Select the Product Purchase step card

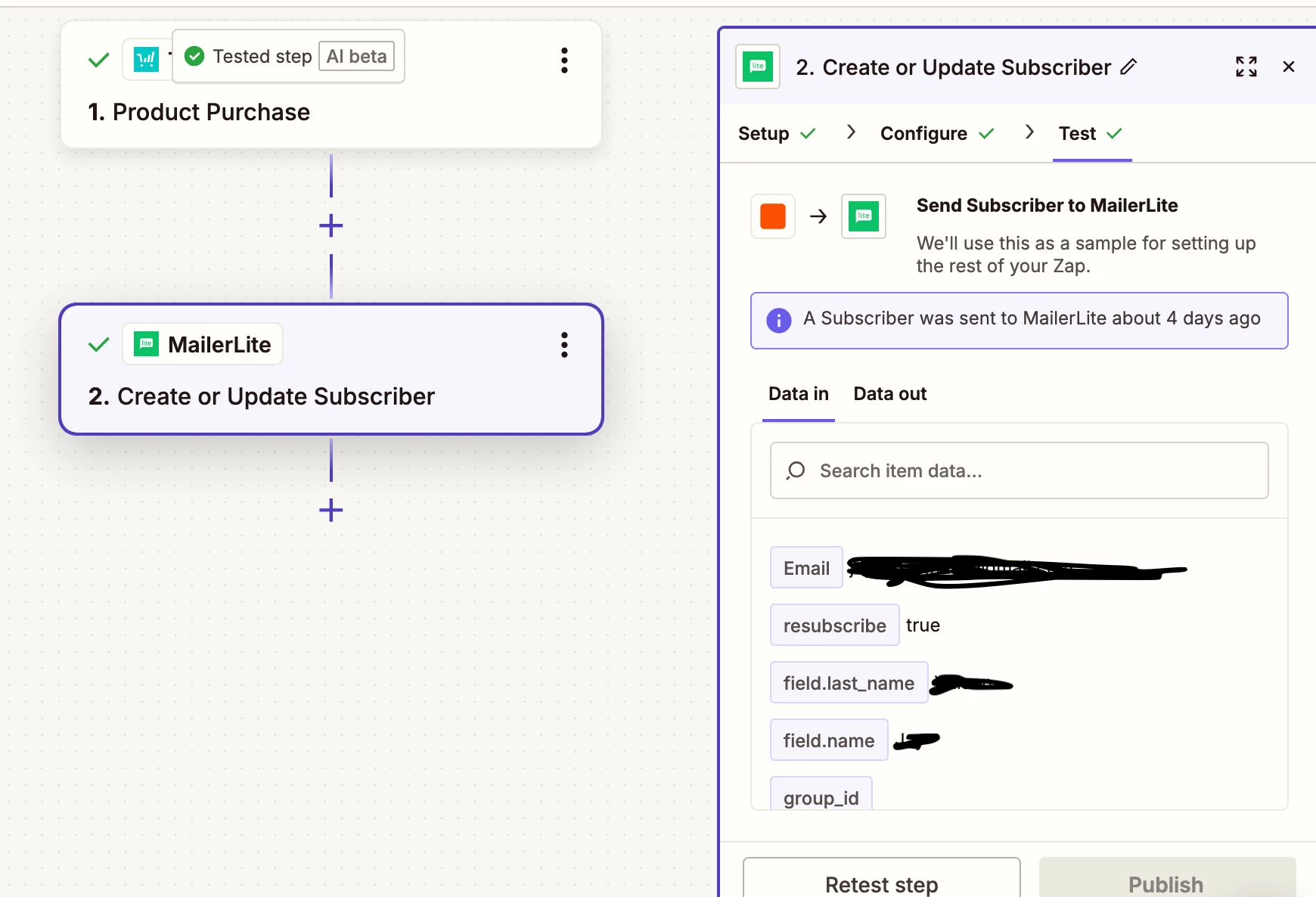(x=331, y=84)
